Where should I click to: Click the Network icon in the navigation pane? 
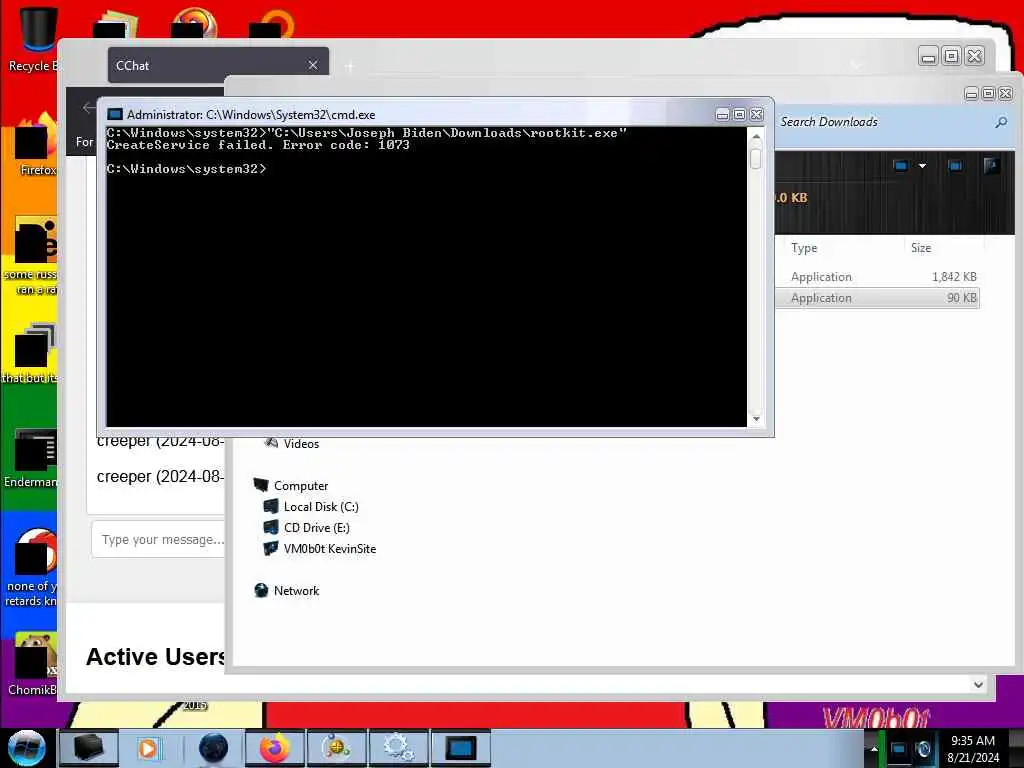click(261, 590)
